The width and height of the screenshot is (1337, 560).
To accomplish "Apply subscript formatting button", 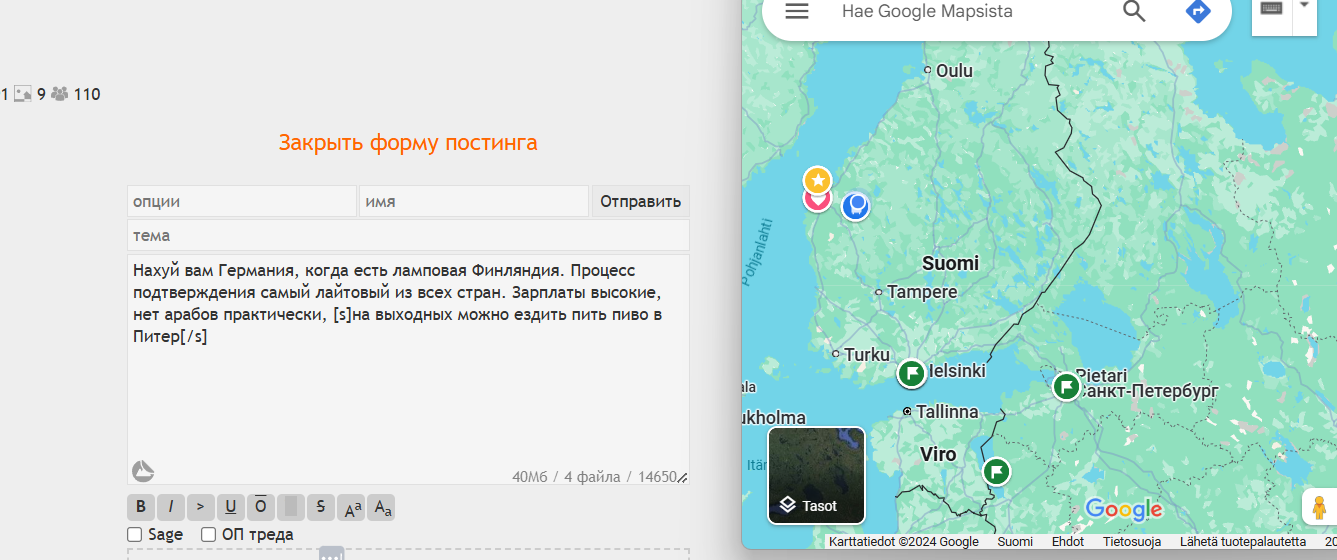I will pos(381,507).
